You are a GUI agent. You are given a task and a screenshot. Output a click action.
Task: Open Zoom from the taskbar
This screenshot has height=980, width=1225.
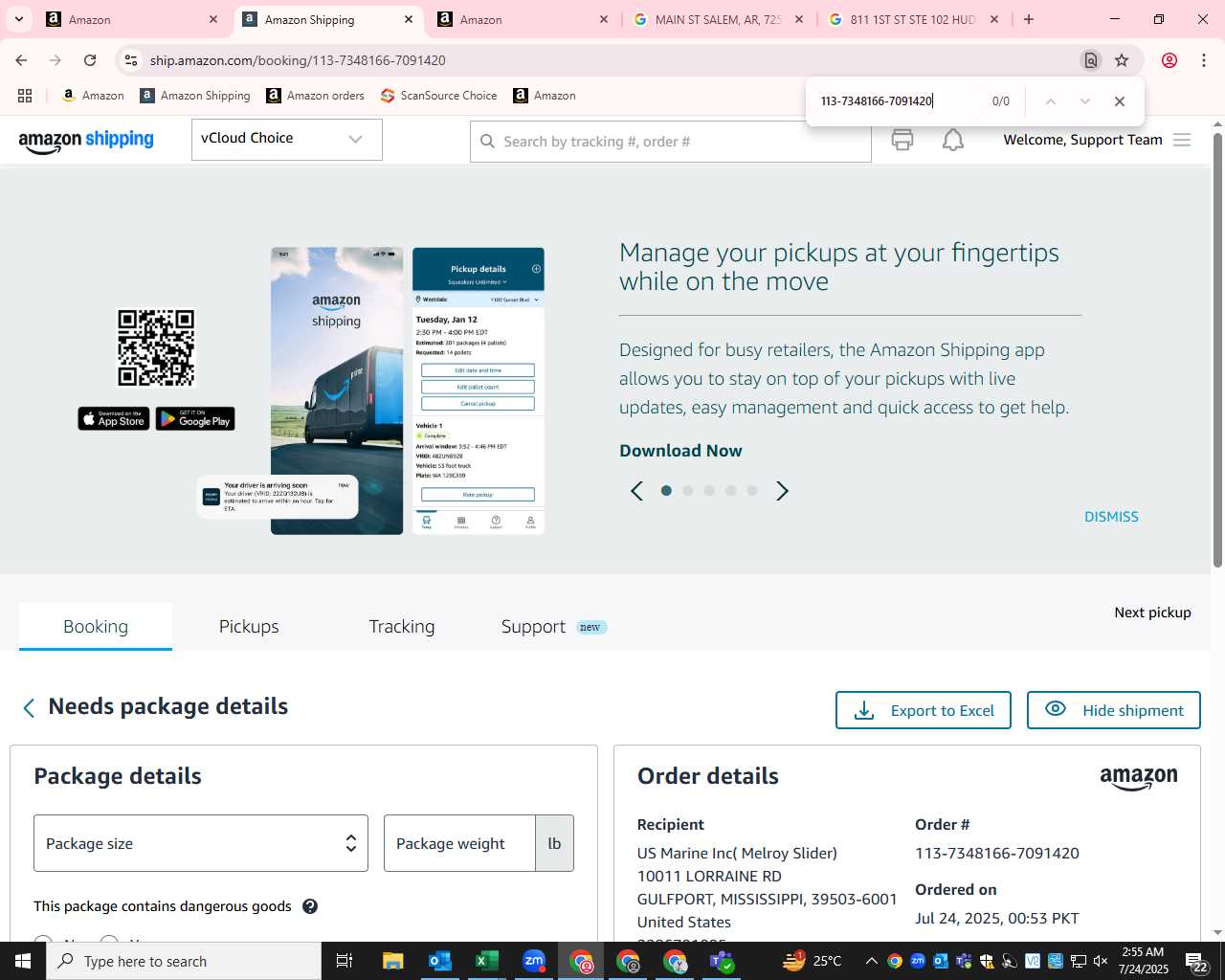534,961
